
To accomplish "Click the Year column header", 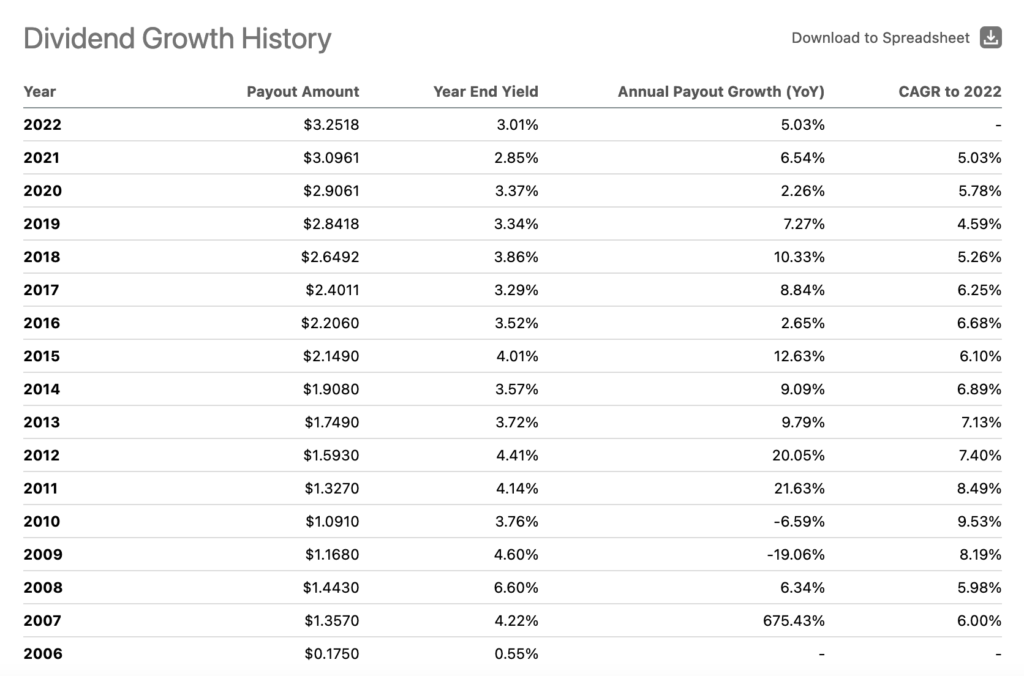I will 40,92.
